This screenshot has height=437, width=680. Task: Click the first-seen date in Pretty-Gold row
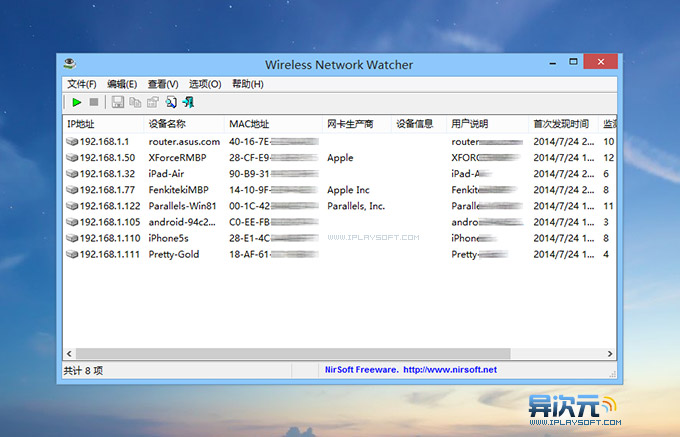tap(564, 254)
